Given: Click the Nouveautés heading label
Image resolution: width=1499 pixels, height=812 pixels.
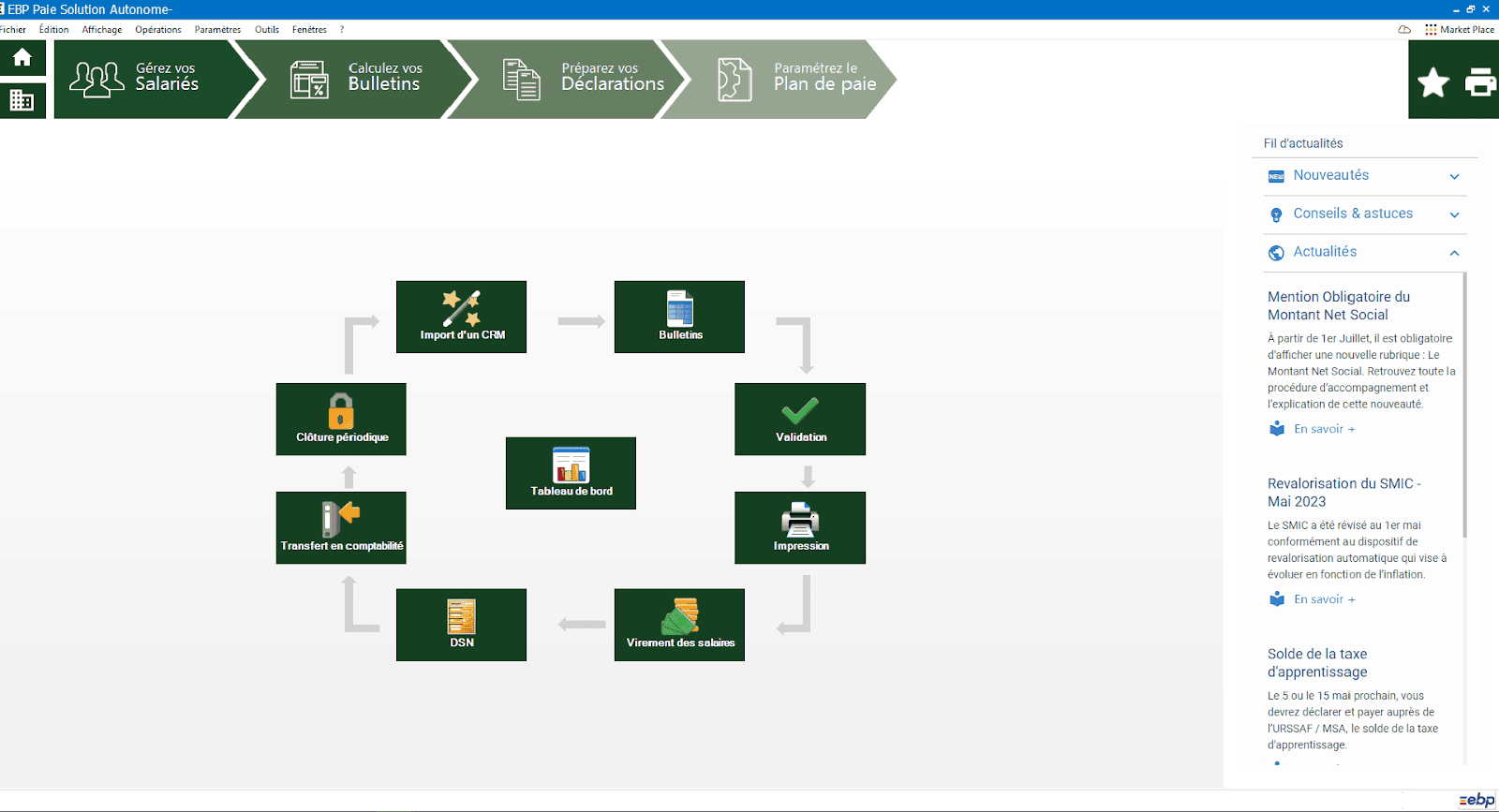Looking at the screenshot, I should tap(1330, 175).
